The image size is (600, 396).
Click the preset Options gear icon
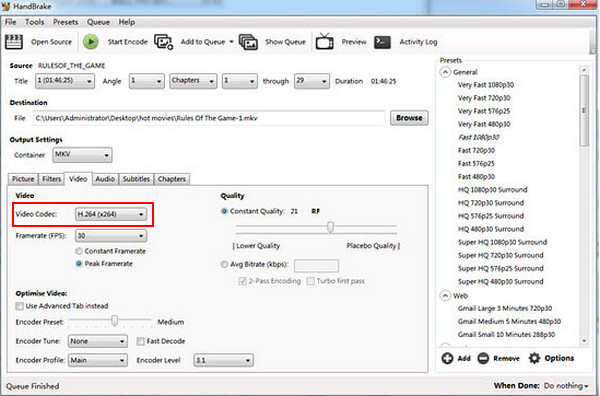[534, 358]
